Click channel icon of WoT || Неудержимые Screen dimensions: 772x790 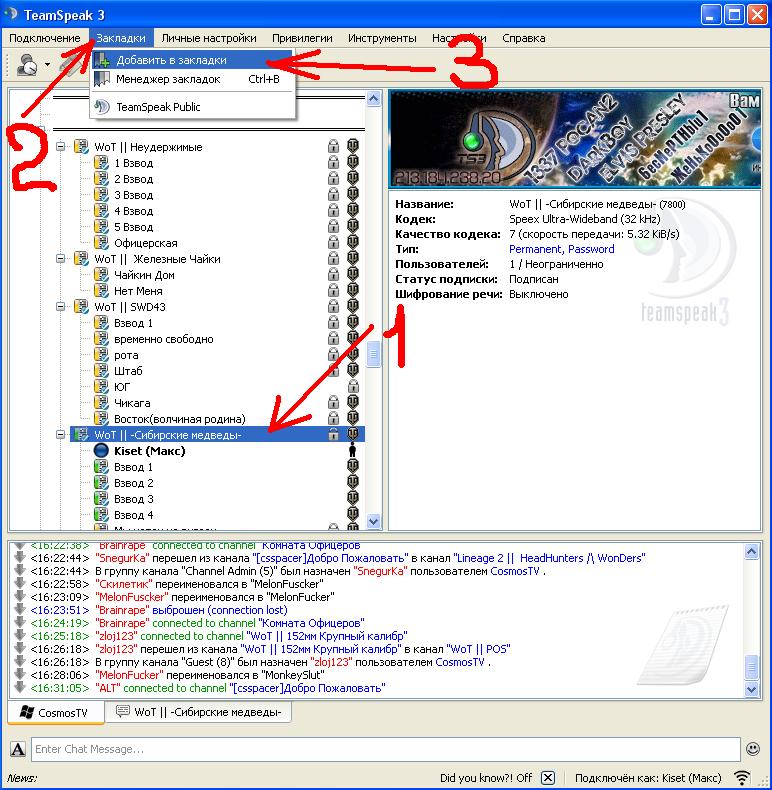tap(81, 147)
